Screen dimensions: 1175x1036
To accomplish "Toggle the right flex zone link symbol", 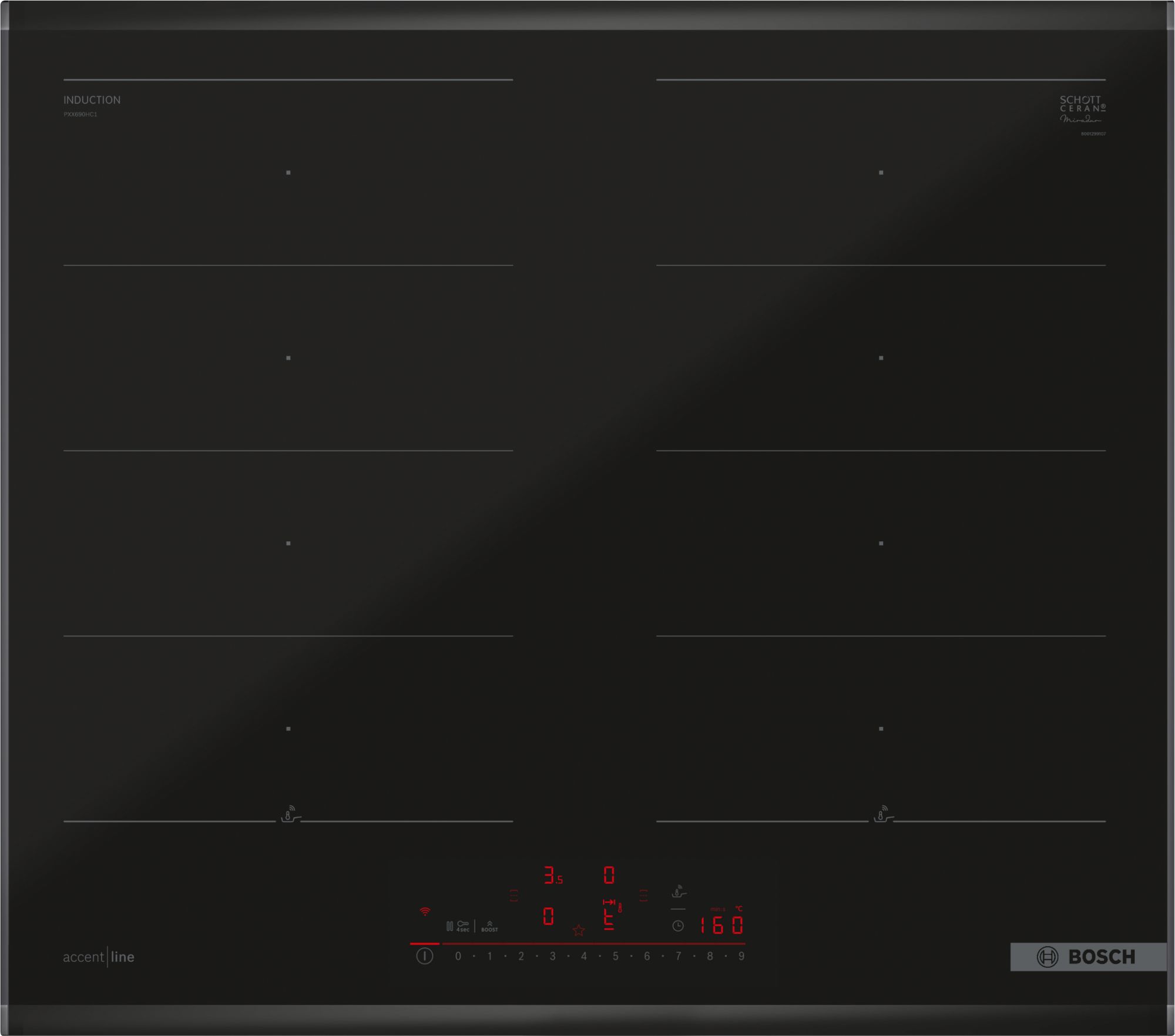I will (644, 896).
